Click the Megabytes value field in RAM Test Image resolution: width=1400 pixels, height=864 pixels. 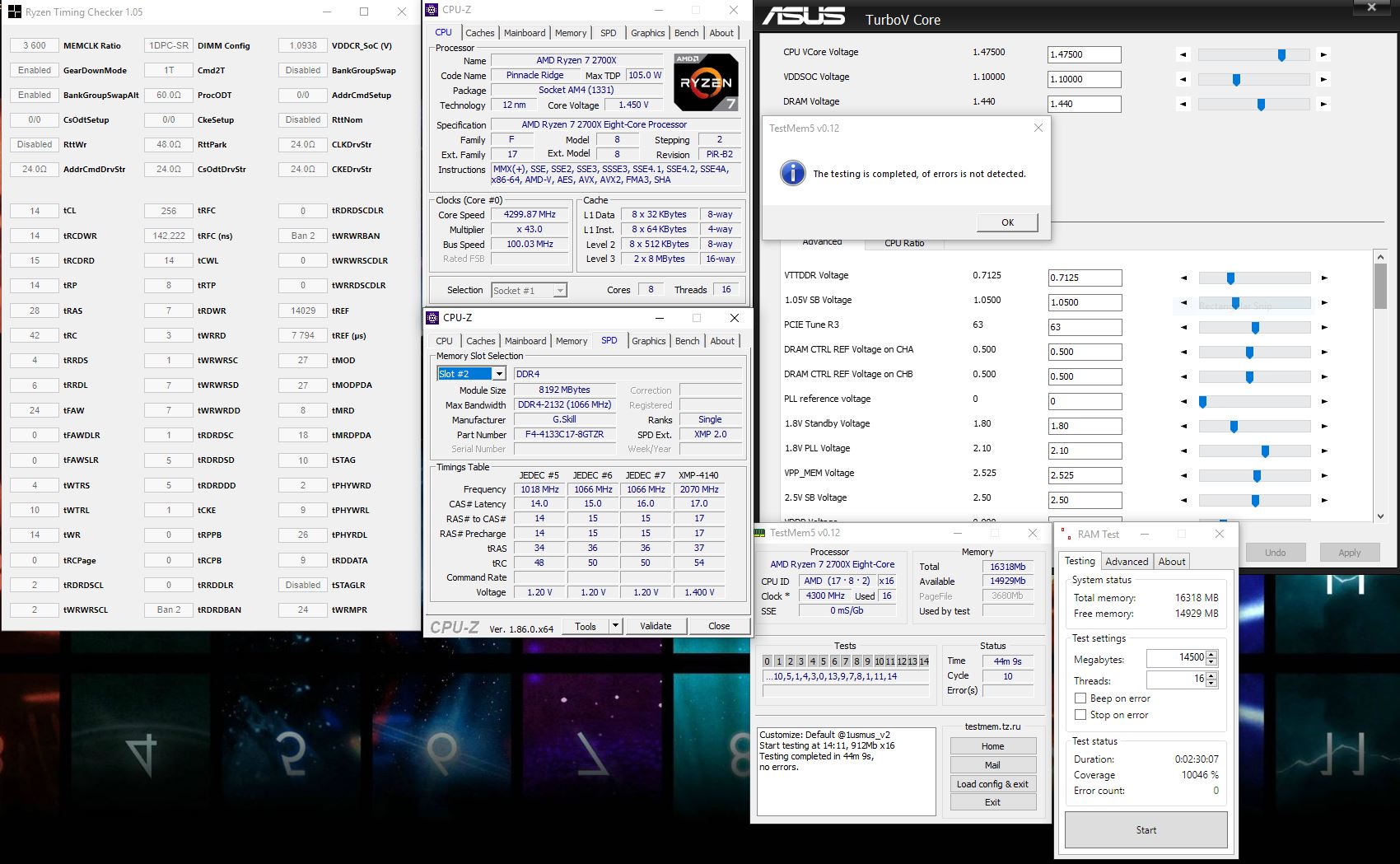coord(1176,657)
